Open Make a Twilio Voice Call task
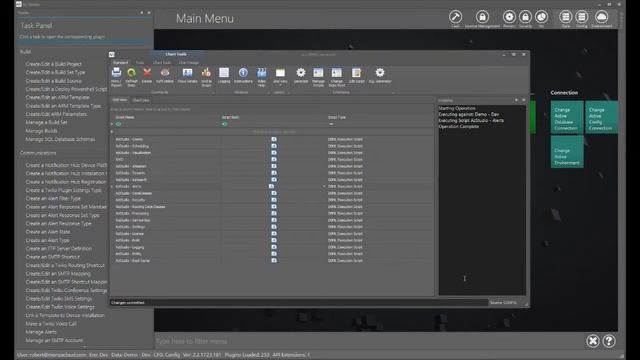Screen dimensions: 640x360 (51, 324)
